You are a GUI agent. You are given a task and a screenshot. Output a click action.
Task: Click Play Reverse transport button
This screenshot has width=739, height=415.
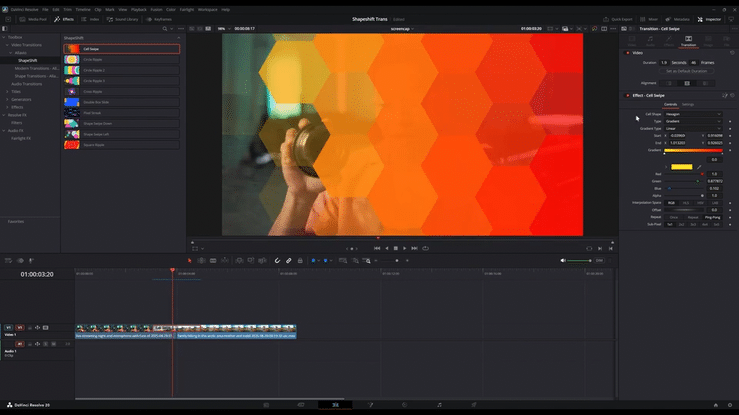tap(387, 248)
